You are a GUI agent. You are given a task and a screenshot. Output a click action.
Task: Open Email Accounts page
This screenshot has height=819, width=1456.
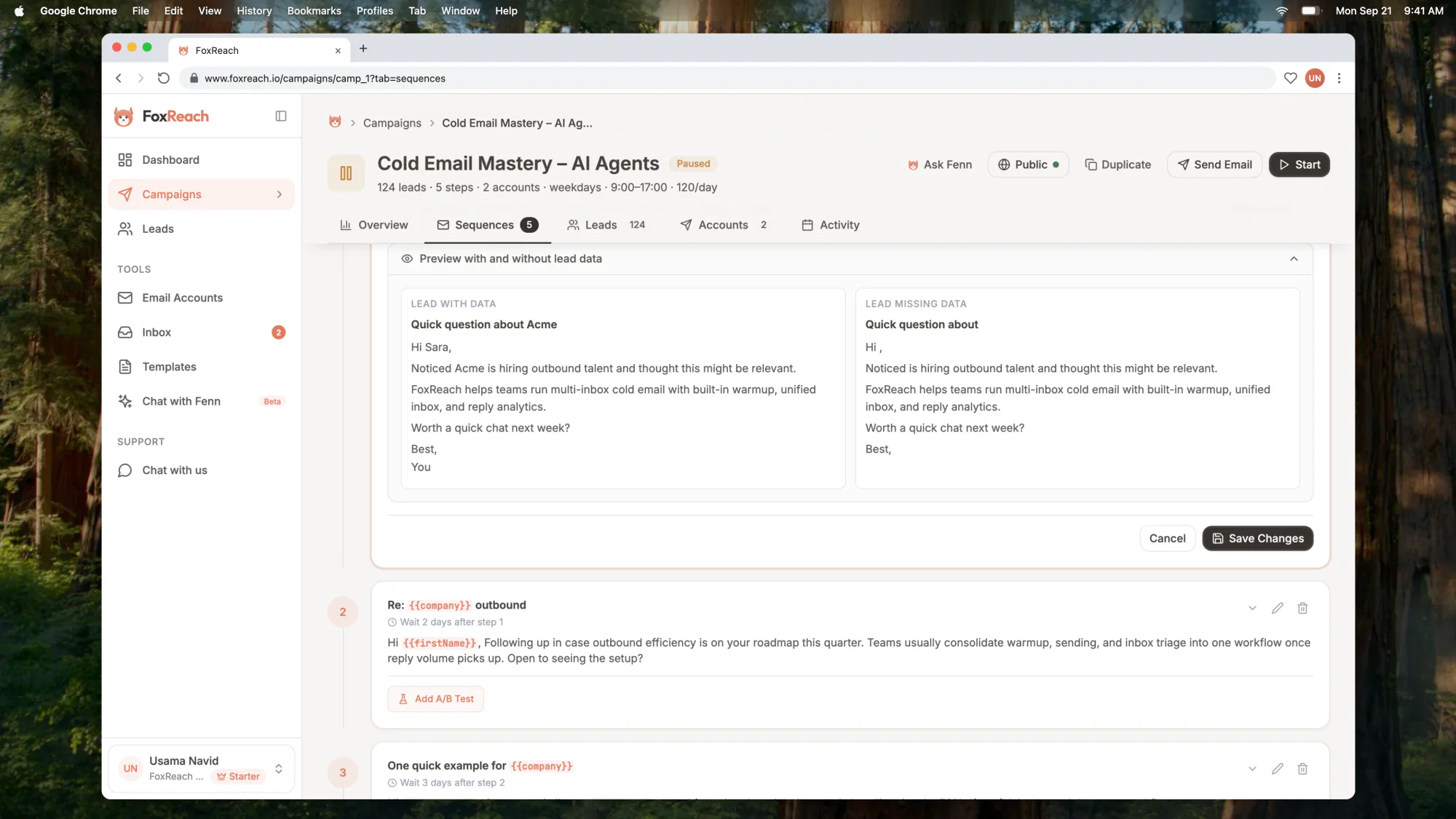click(x=202, y=298)
